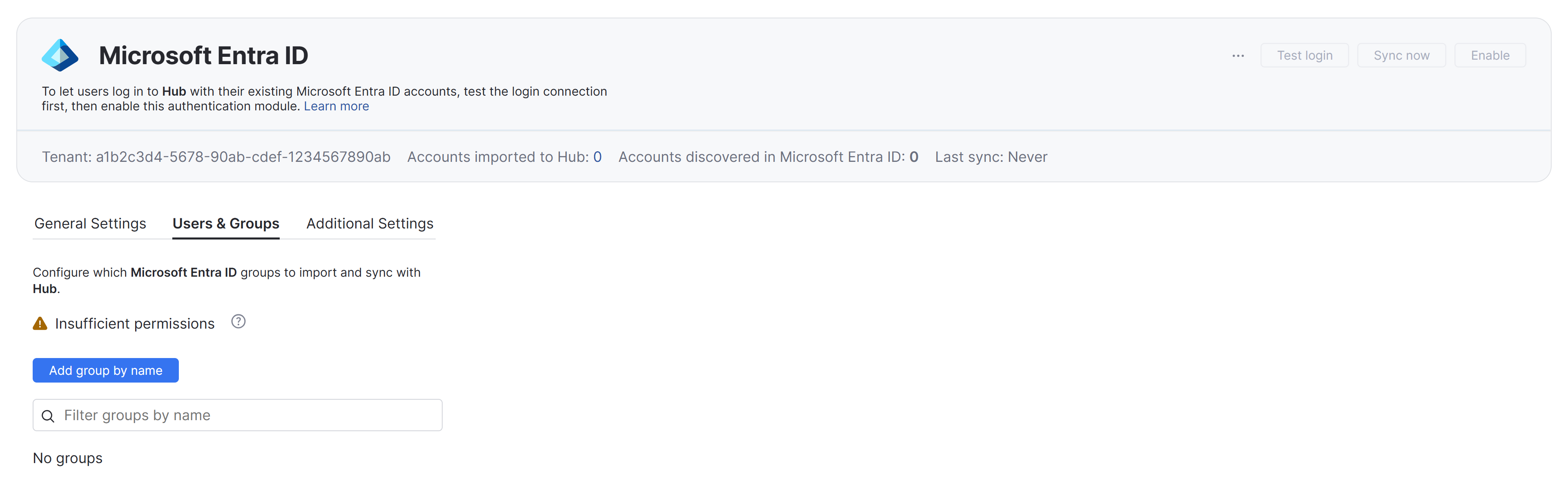
Task: Open the Additional Settings tab
Action: [x=370, y=224]
